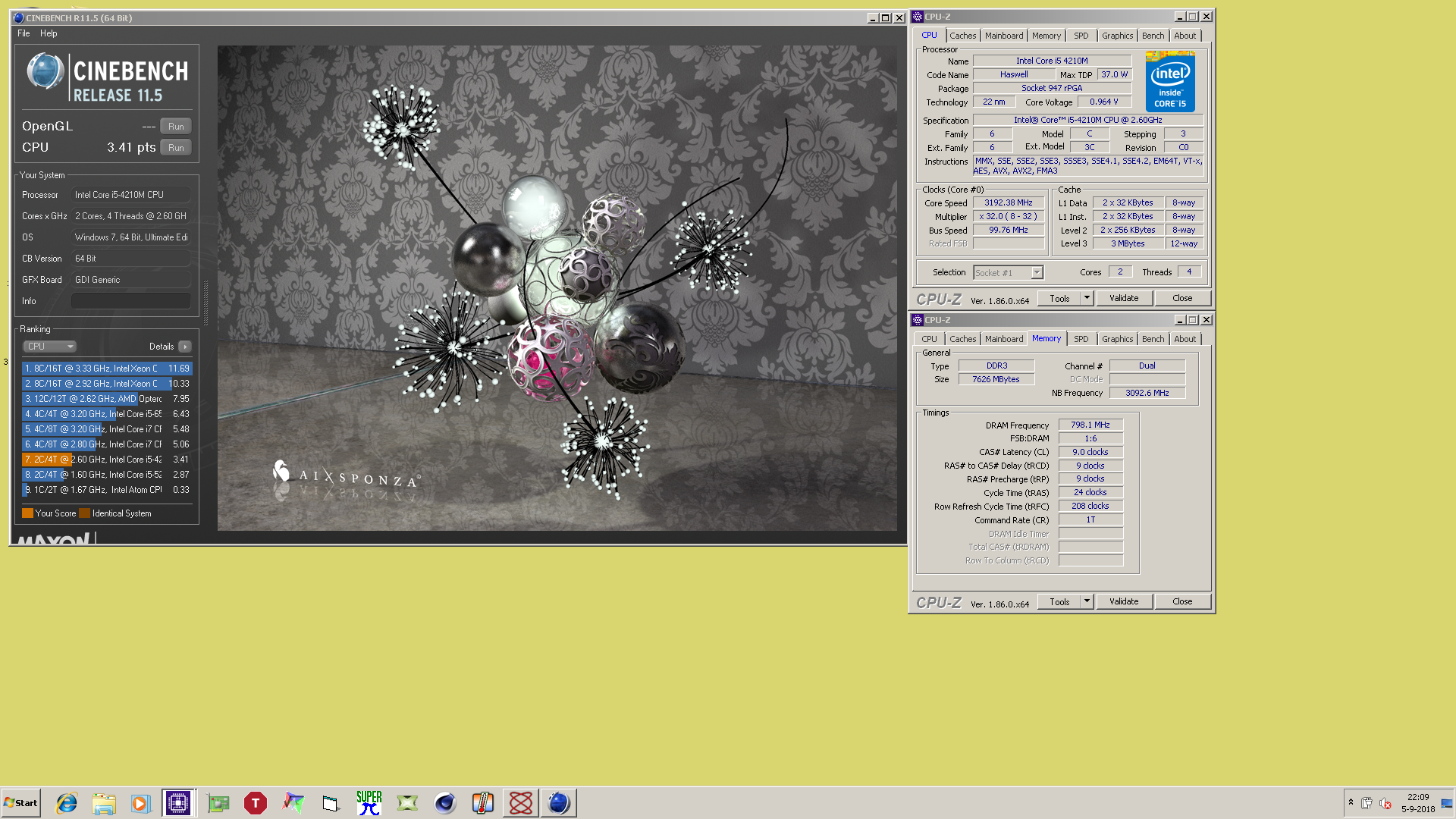Click the NB Frequency value 3092.6 MHz
Screen dimensions: 1456x819
[x=1147, y=393]
